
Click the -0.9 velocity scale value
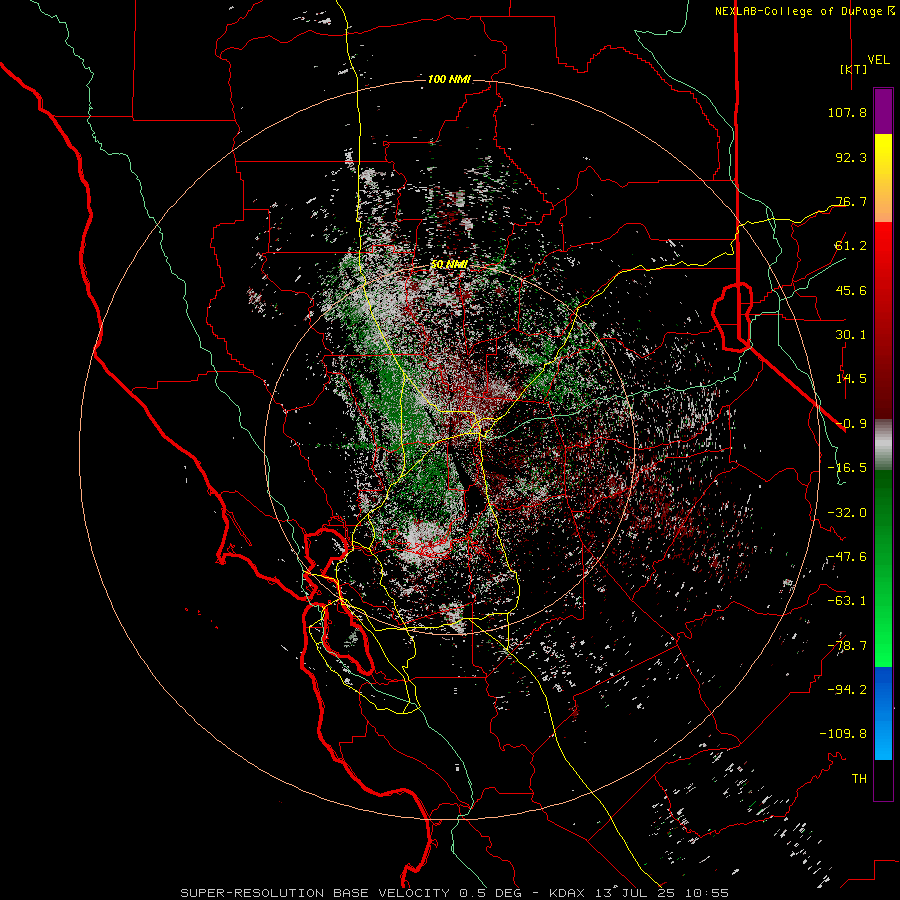click(851, 424)
